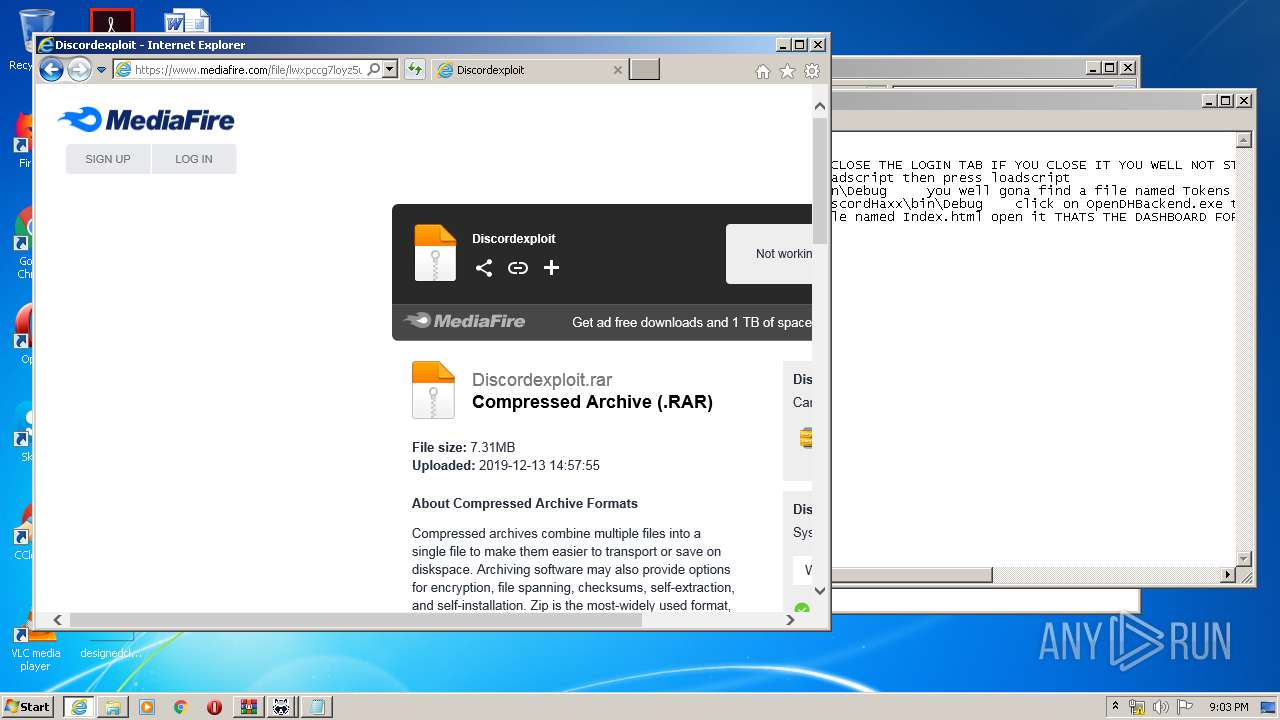Open WinRAR taskbar icon
Screen dimensions: 1280x720
pyautogui.click(x=249, y=706)
